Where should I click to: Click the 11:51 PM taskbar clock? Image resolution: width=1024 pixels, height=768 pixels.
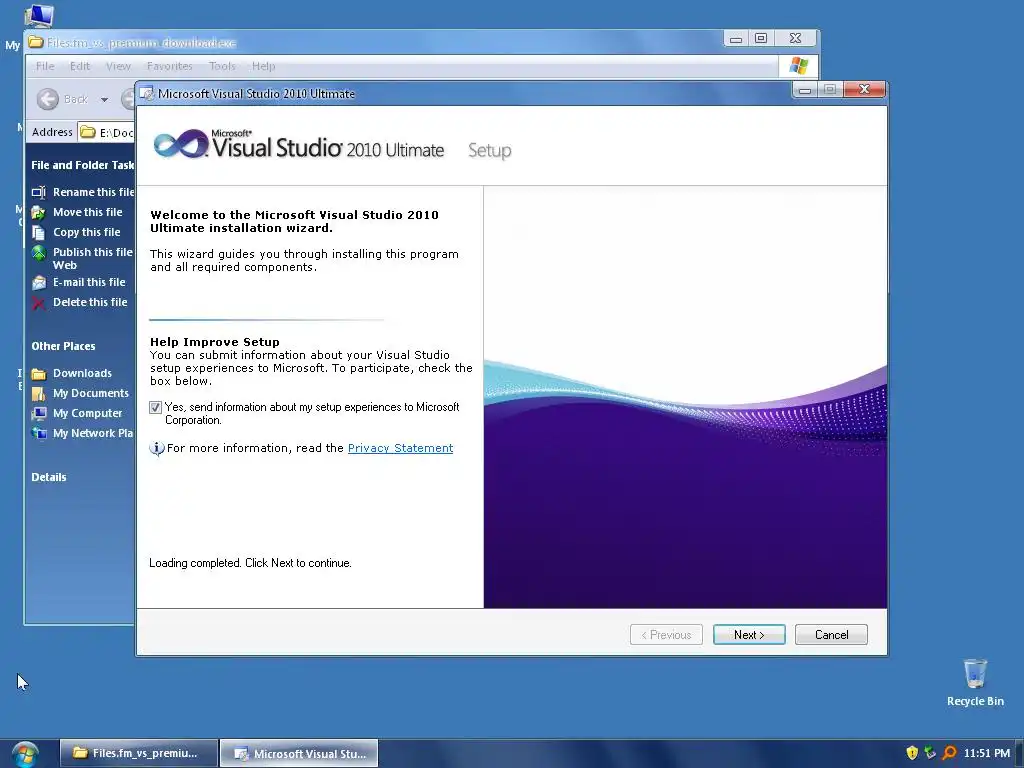[987, 753]
